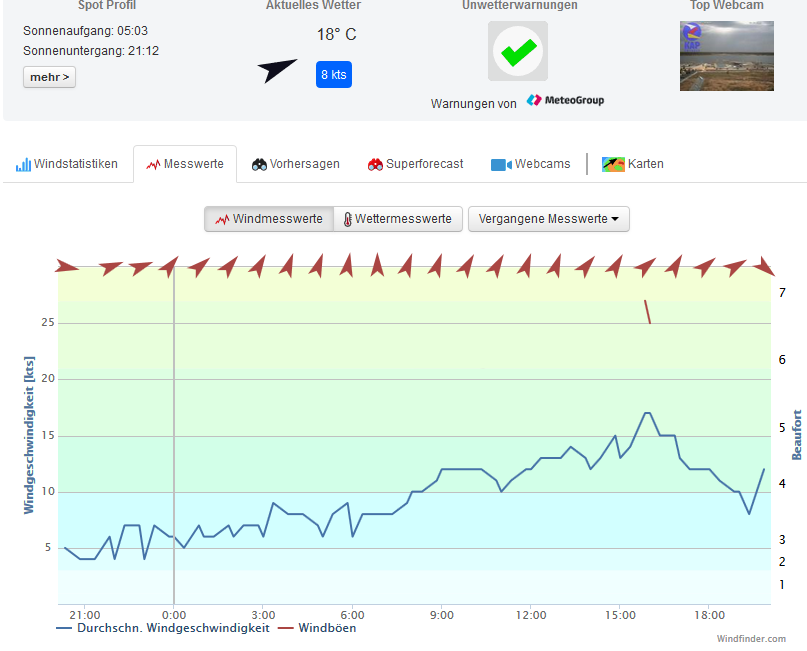807x651 pixels.
Task: Click the mehr button in Spot Profil
Action: click(49, 77)
